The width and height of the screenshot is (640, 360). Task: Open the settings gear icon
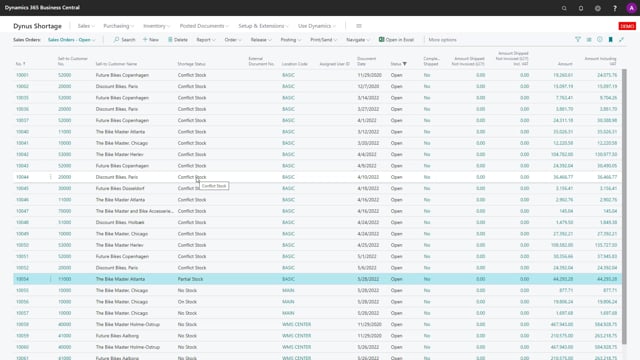point(598,8)
